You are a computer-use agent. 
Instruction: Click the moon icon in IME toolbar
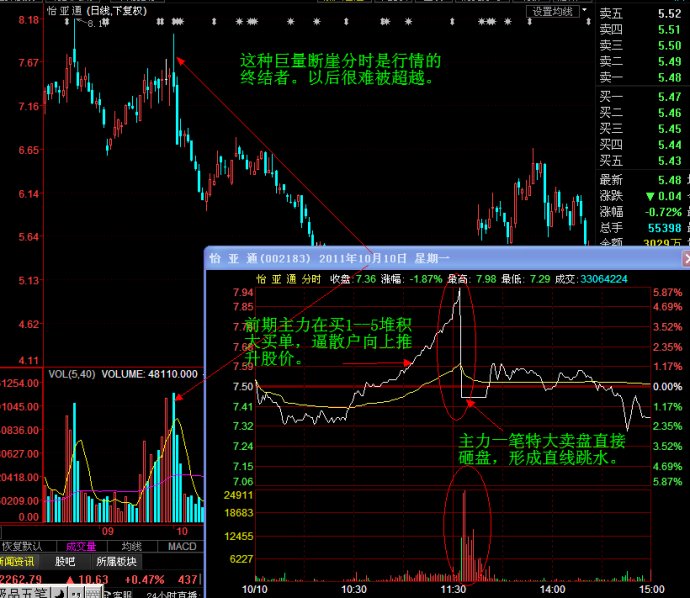pos(61,592)
